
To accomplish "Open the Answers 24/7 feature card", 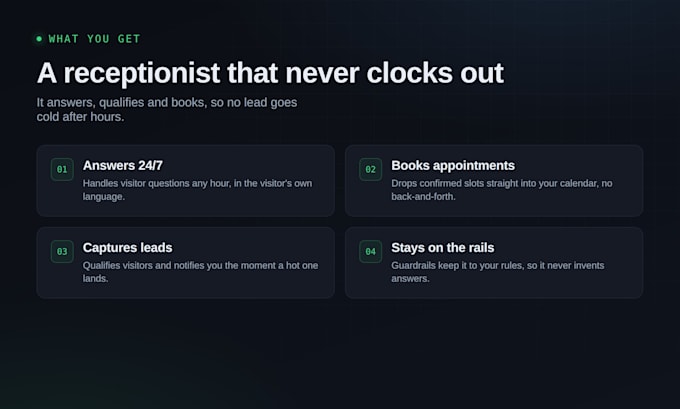I will point(186,181).
